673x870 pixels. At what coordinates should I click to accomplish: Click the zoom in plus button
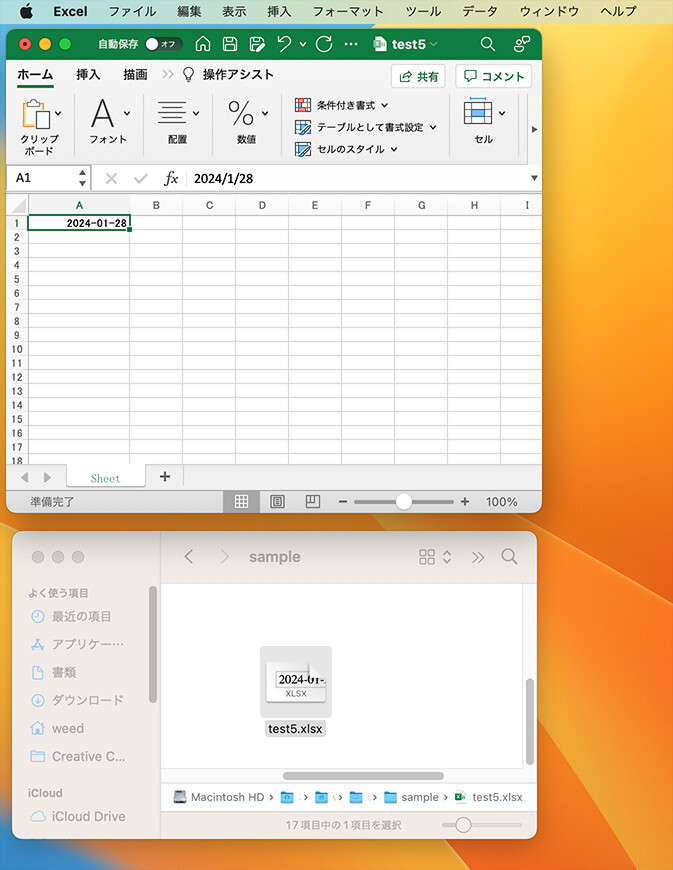[x=465, y=502]
